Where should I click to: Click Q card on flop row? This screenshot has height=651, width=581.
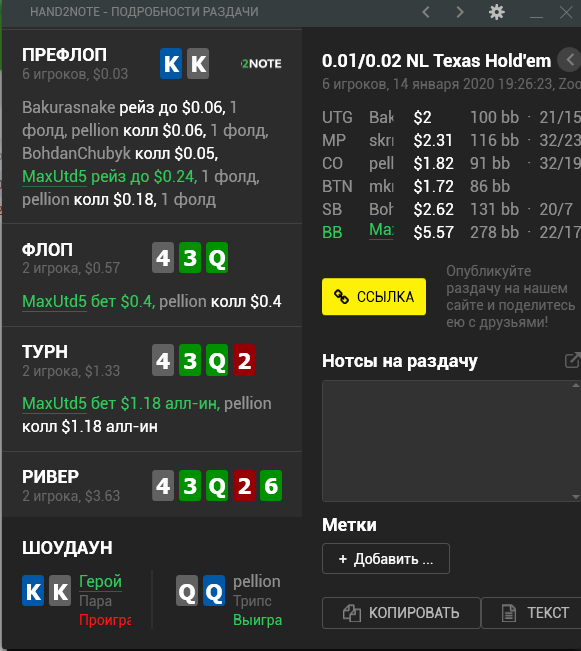(x=217, y=258)
